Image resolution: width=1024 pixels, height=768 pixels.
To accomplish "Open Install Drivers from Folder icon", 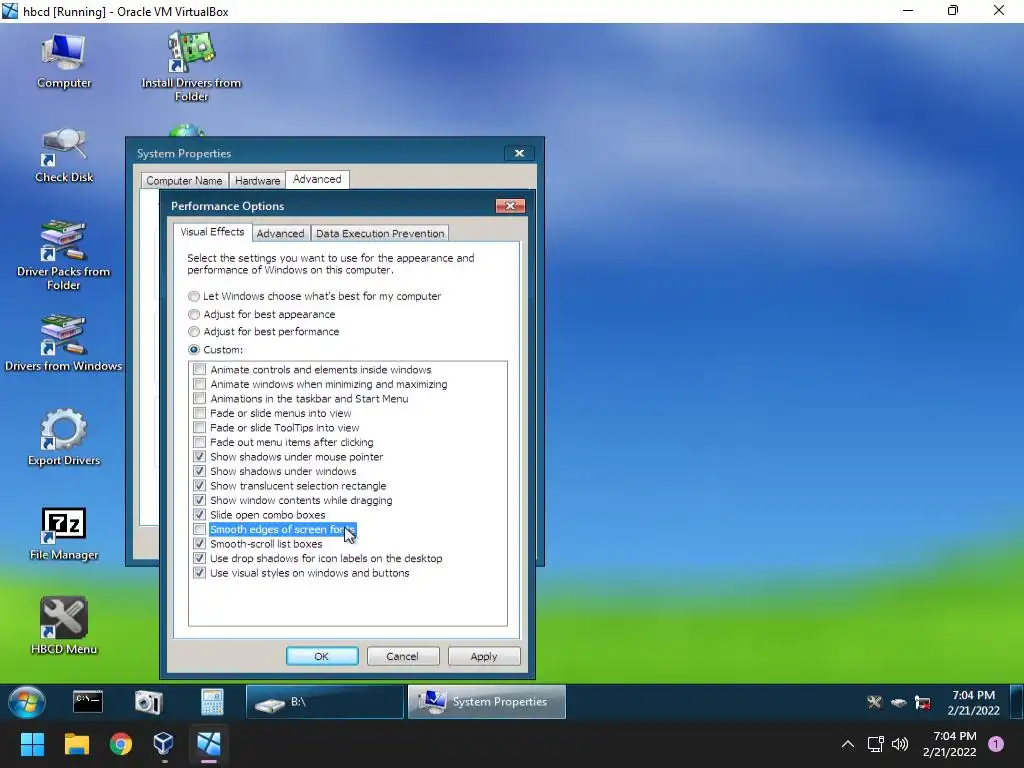I will [191, 67].
